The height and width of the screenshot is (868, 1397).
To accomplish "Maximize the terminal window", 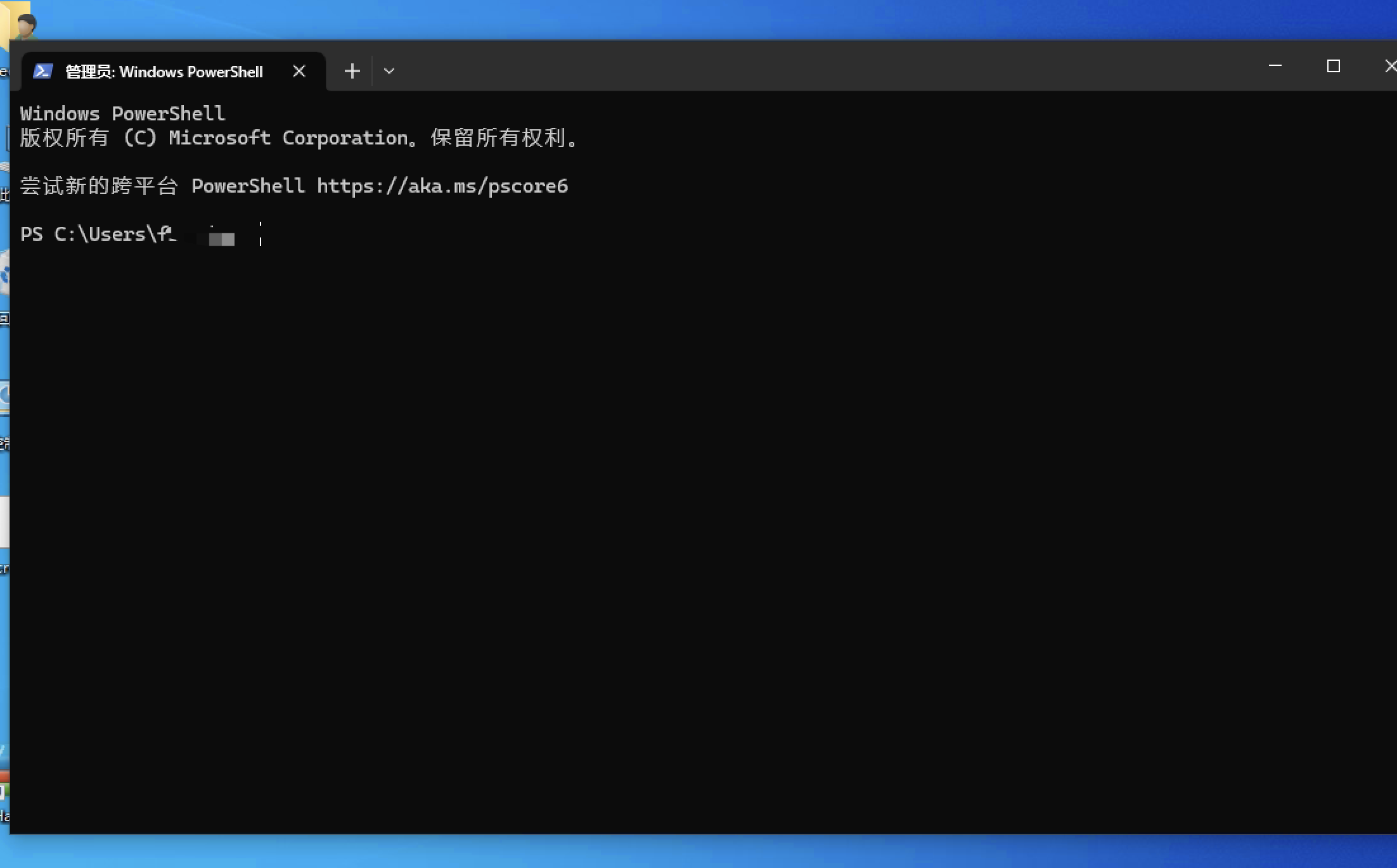I will (1333, 66).
